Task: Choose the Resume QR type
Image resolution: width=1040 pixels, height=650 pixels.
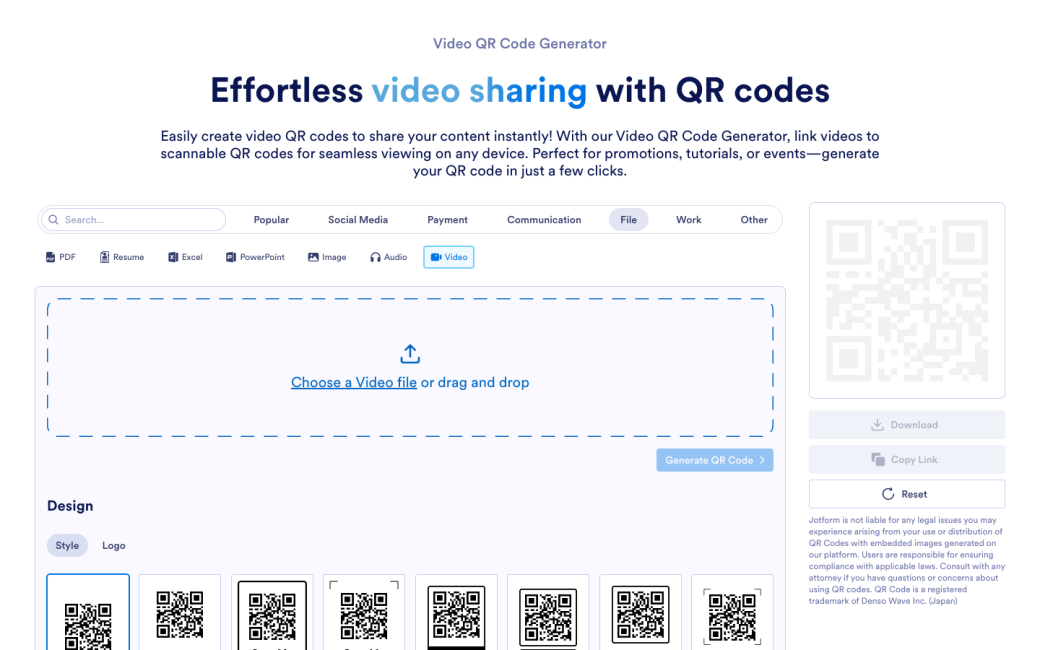Action: (122, 257)
